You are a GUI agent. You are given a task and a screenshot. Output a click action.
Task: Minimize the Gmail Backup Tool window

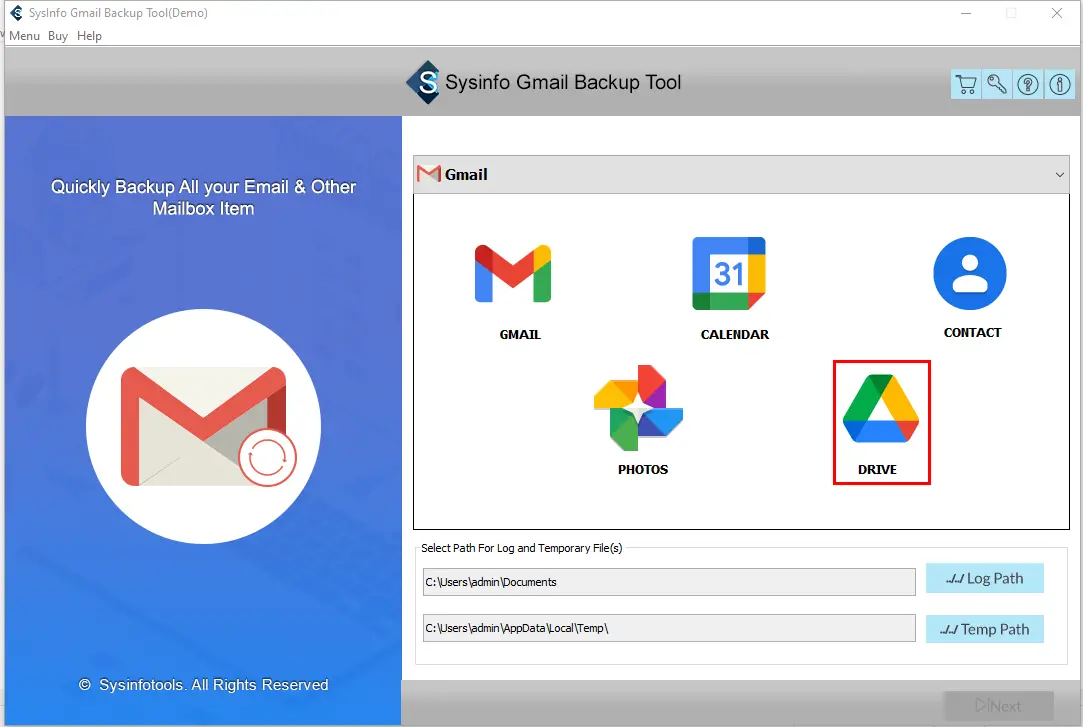pos(966,13)
